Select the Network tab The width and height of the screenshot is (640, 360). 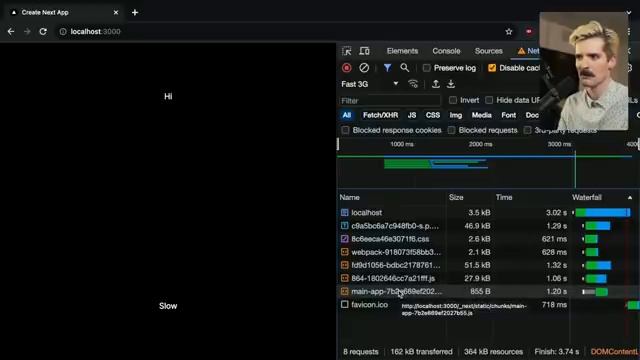[529, 51]
